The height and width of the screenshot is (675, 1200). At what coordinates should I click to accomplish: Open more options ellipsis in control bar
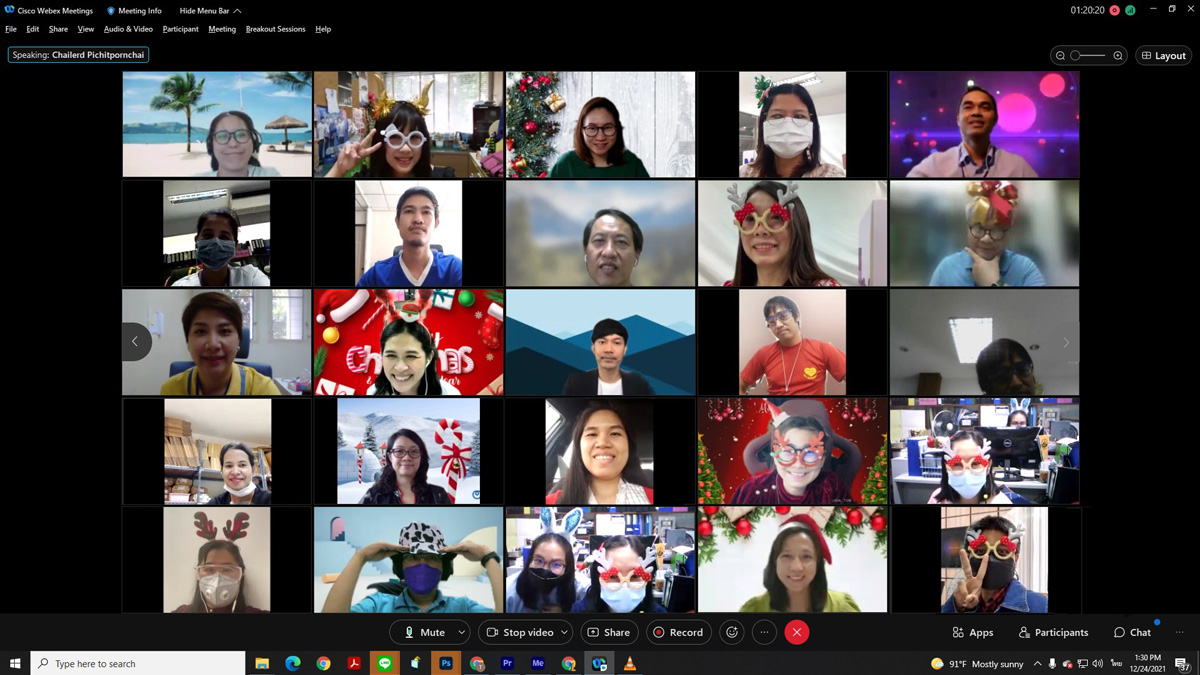click(764, 632)
